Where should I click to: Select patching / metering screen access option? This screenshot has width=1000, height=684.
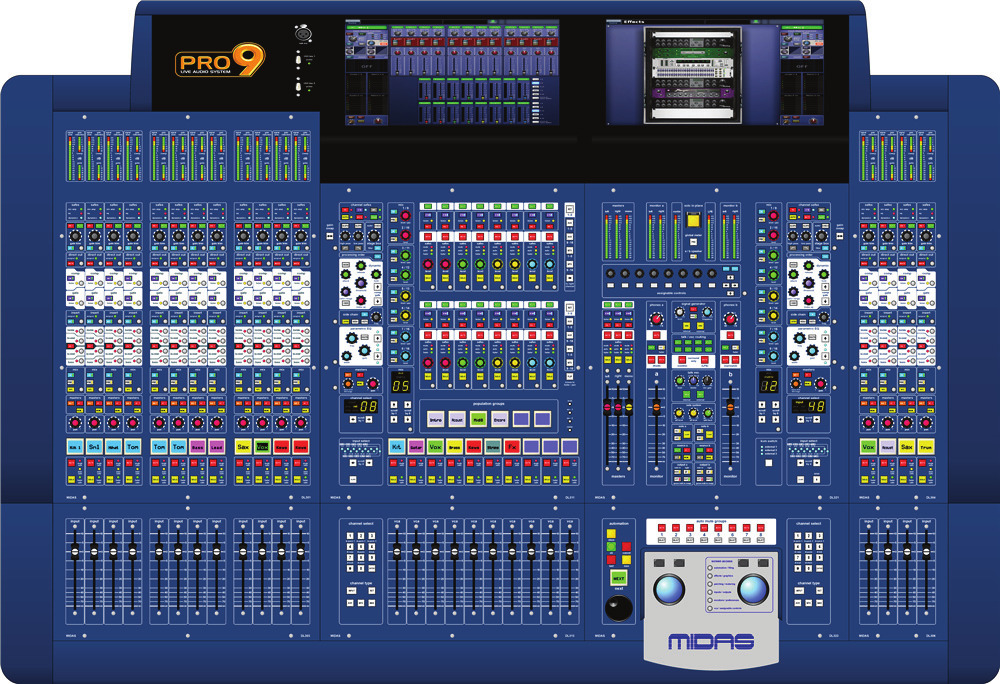[710, 584]
